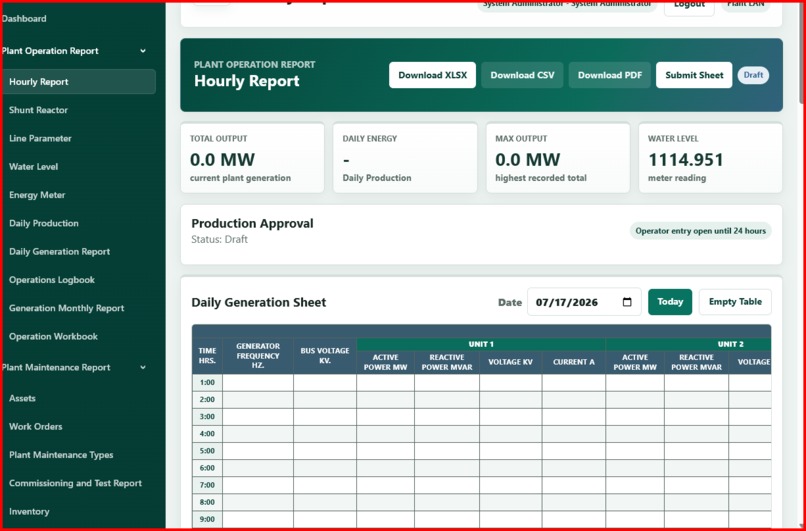806x531 pixels.
Task: Click the UNIT 1 group header
Action: pyautogui.click(x=481, y=344)
